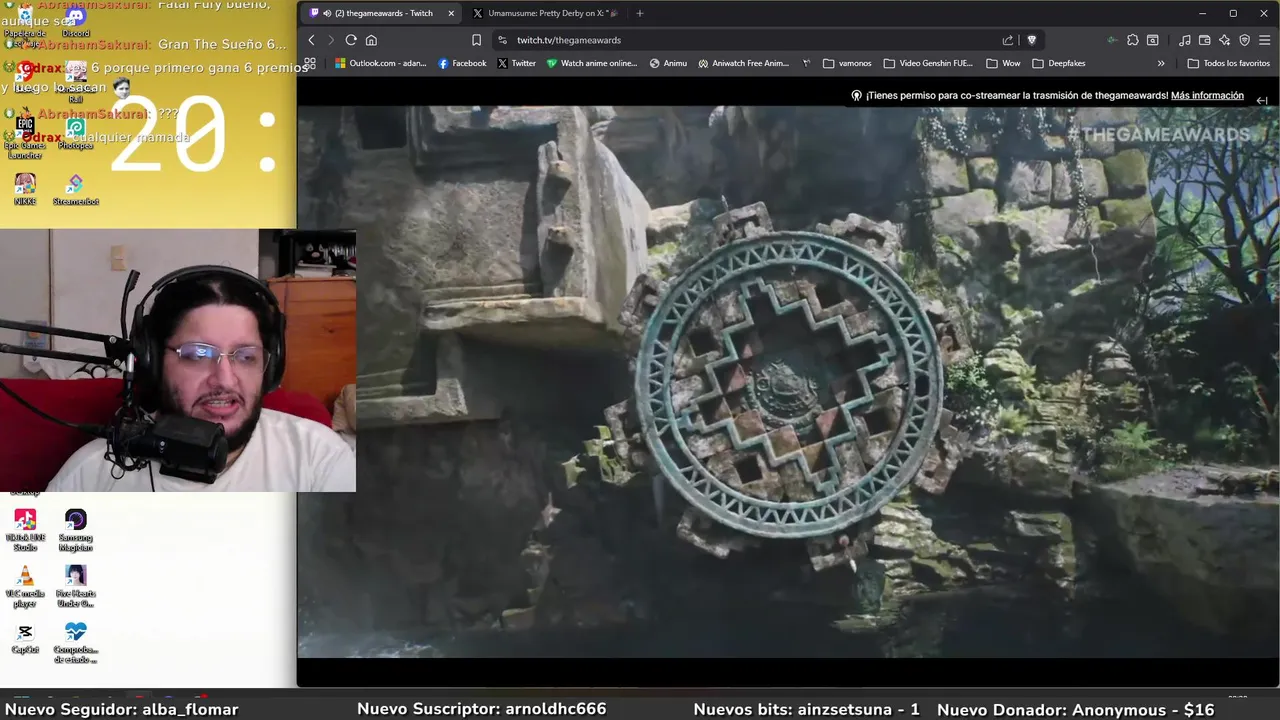
Task: Open Facebook bookmark
Action: pos(462,63)
